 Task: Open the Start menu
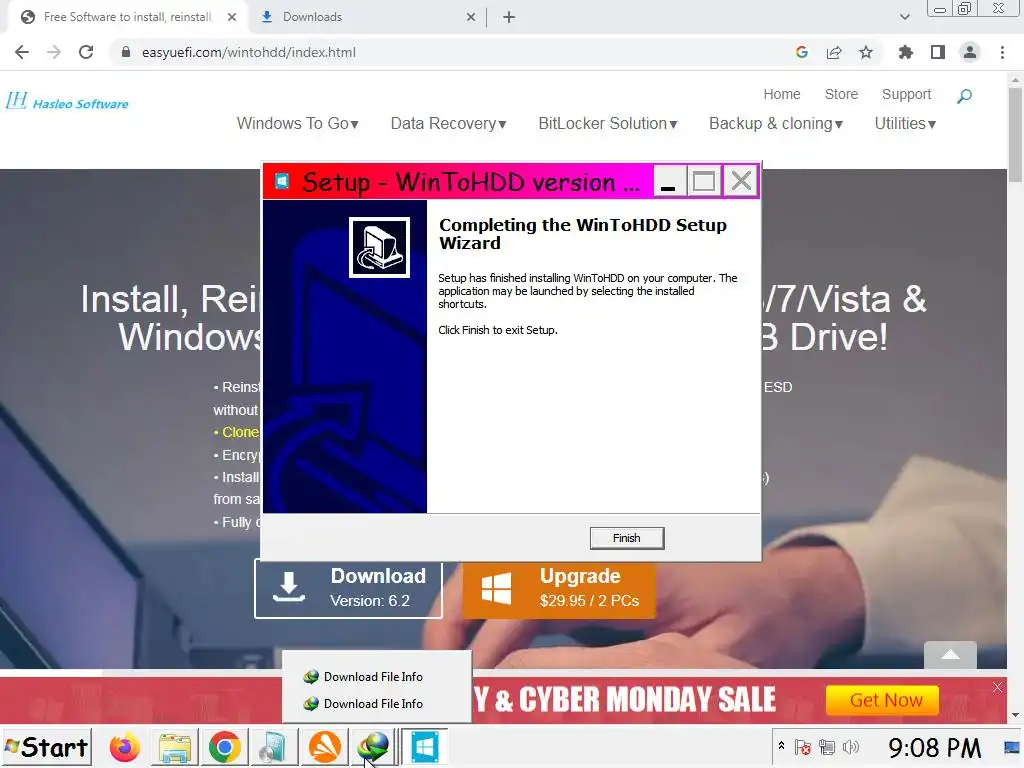pos(46,747)
